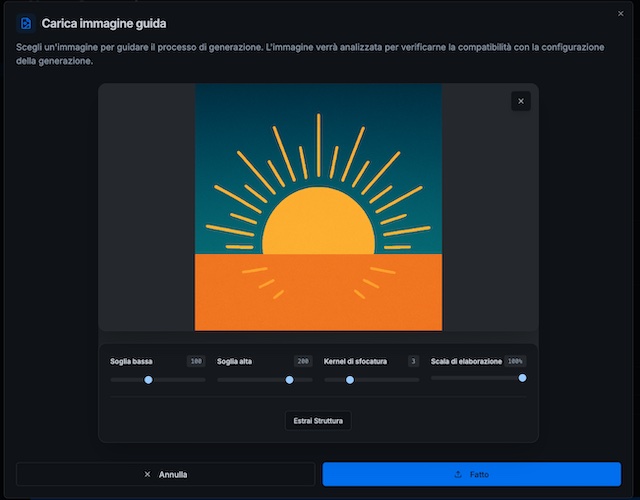
Task: Select the Soglia alta value box showing 200
Action: coord(303,361)
